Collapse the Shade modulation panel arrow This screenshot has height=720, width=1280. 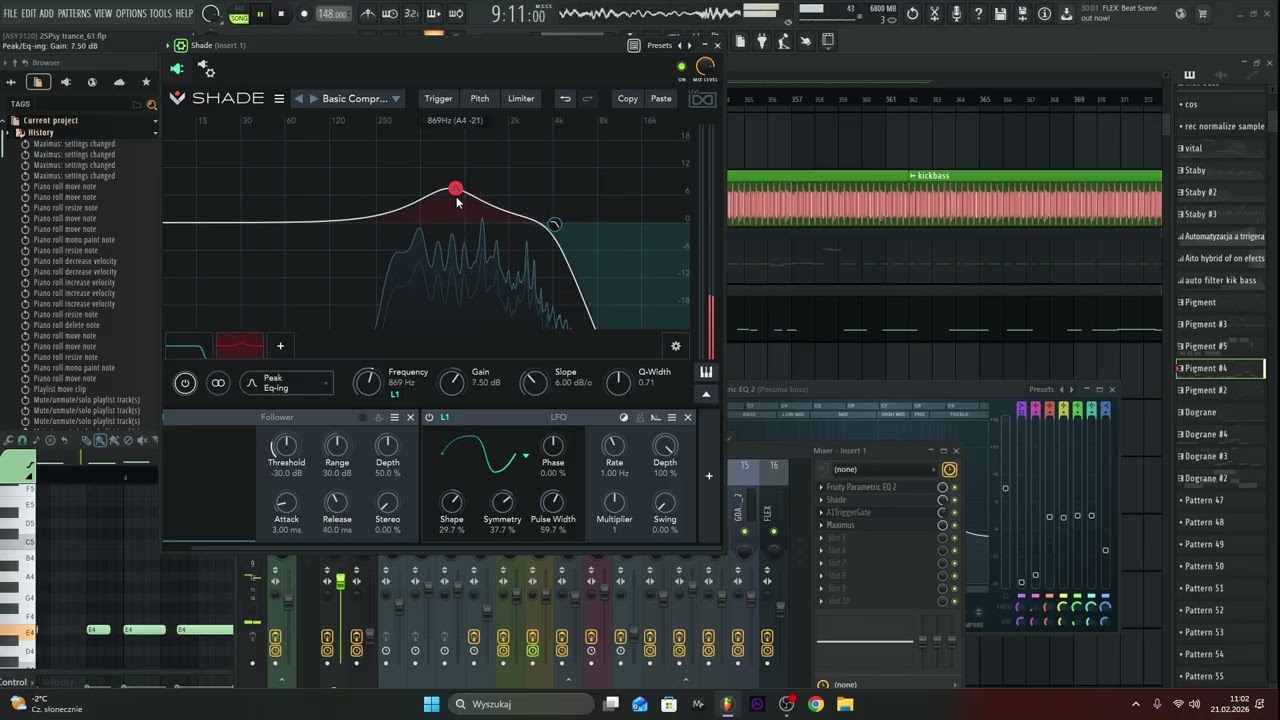click(x=706, y=394)
